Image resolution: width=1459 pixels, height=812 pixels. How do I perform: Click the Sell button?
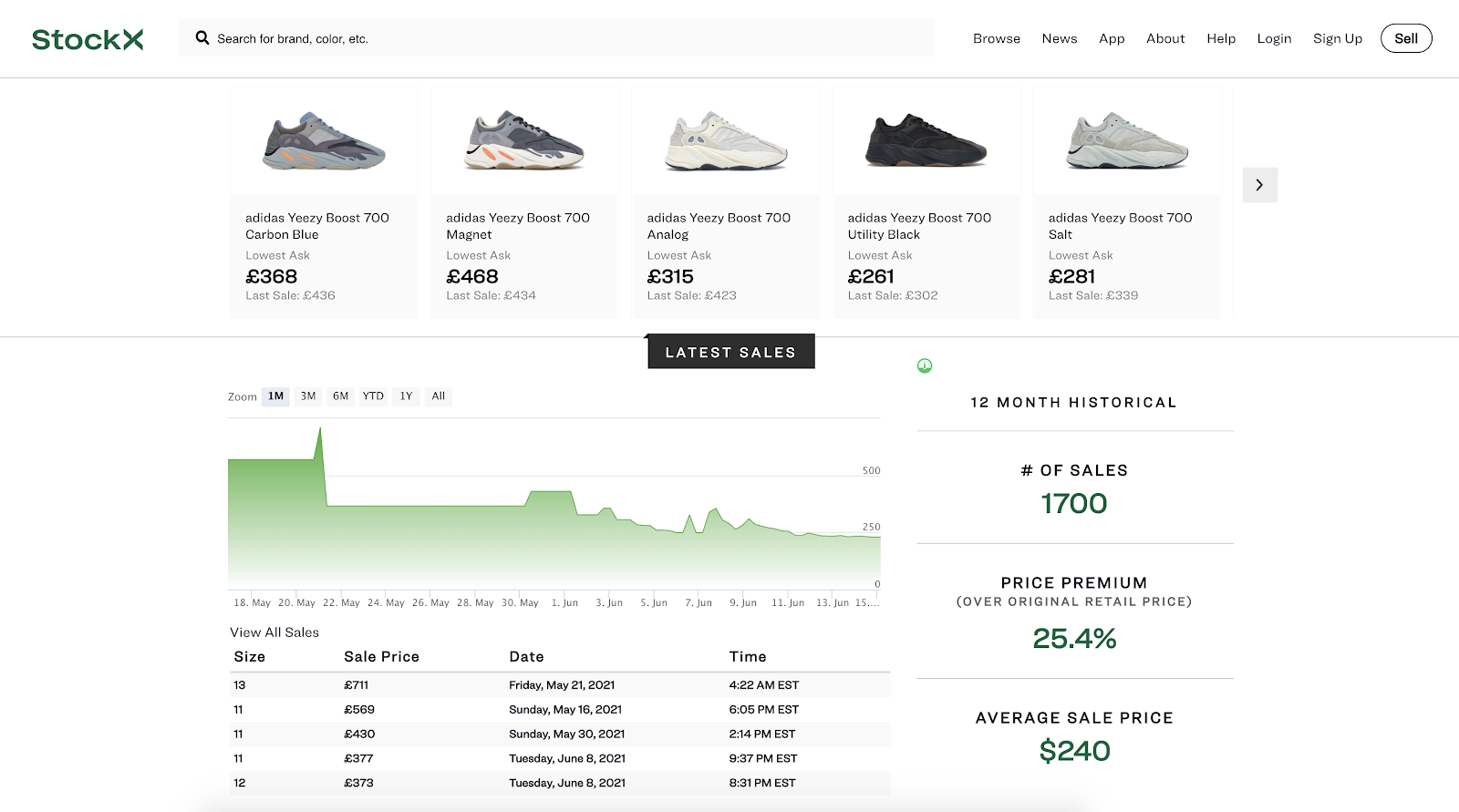(1406, 38)
